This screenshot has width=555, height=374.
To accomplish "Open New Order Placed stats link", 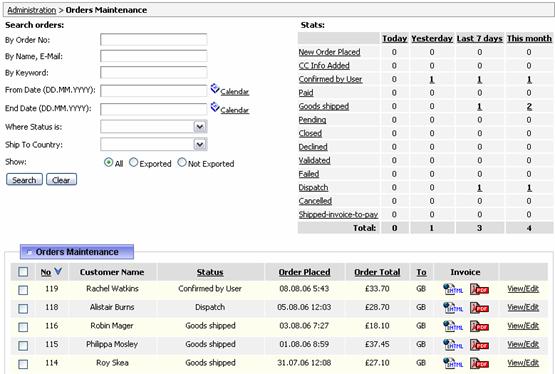I will (x=329, y=52).
